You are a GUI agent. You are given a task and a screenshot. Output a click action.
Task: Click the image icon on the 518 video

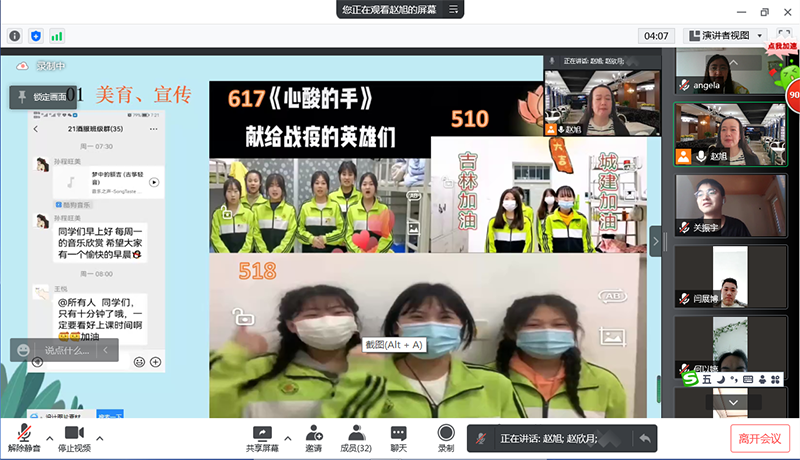click(612, 337)
